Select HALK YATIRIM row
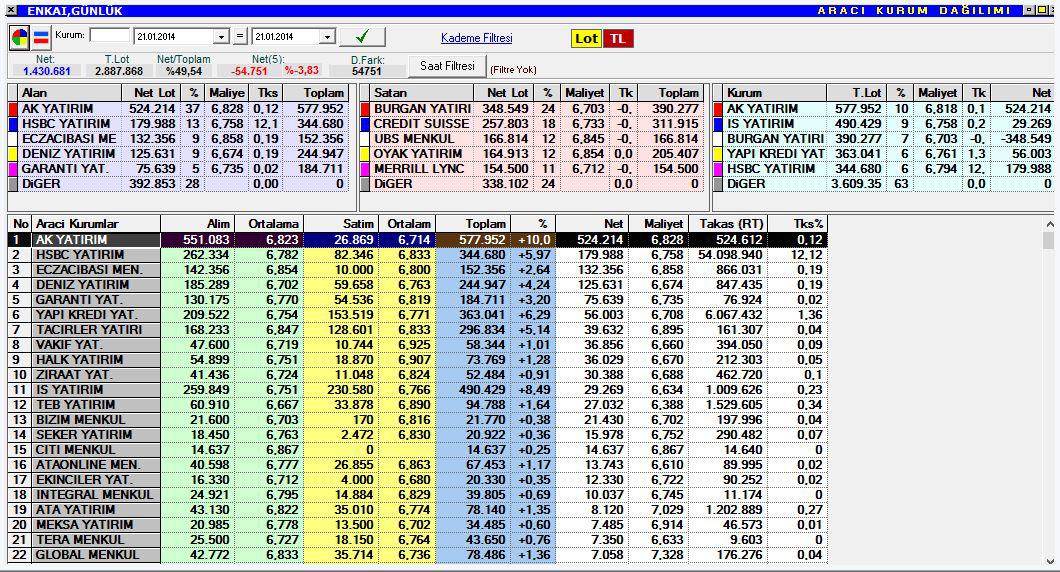Viewport: 1060px width, 572px height. [x=418, y=360]
